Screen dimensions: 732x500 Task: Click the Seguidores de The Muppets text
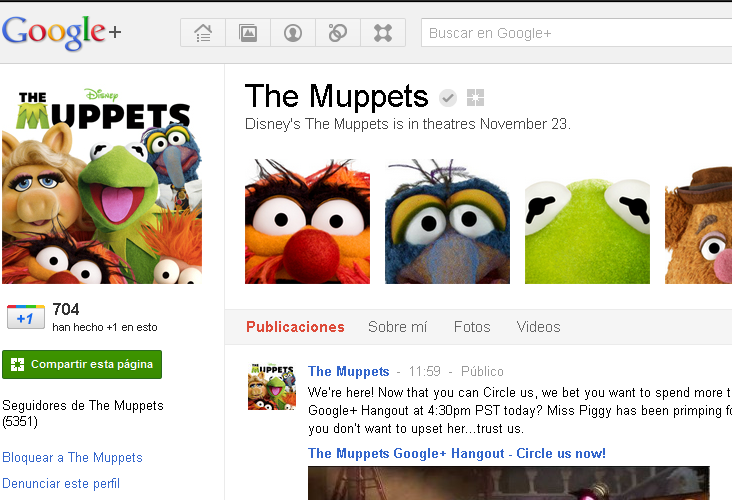coord(83,414)
